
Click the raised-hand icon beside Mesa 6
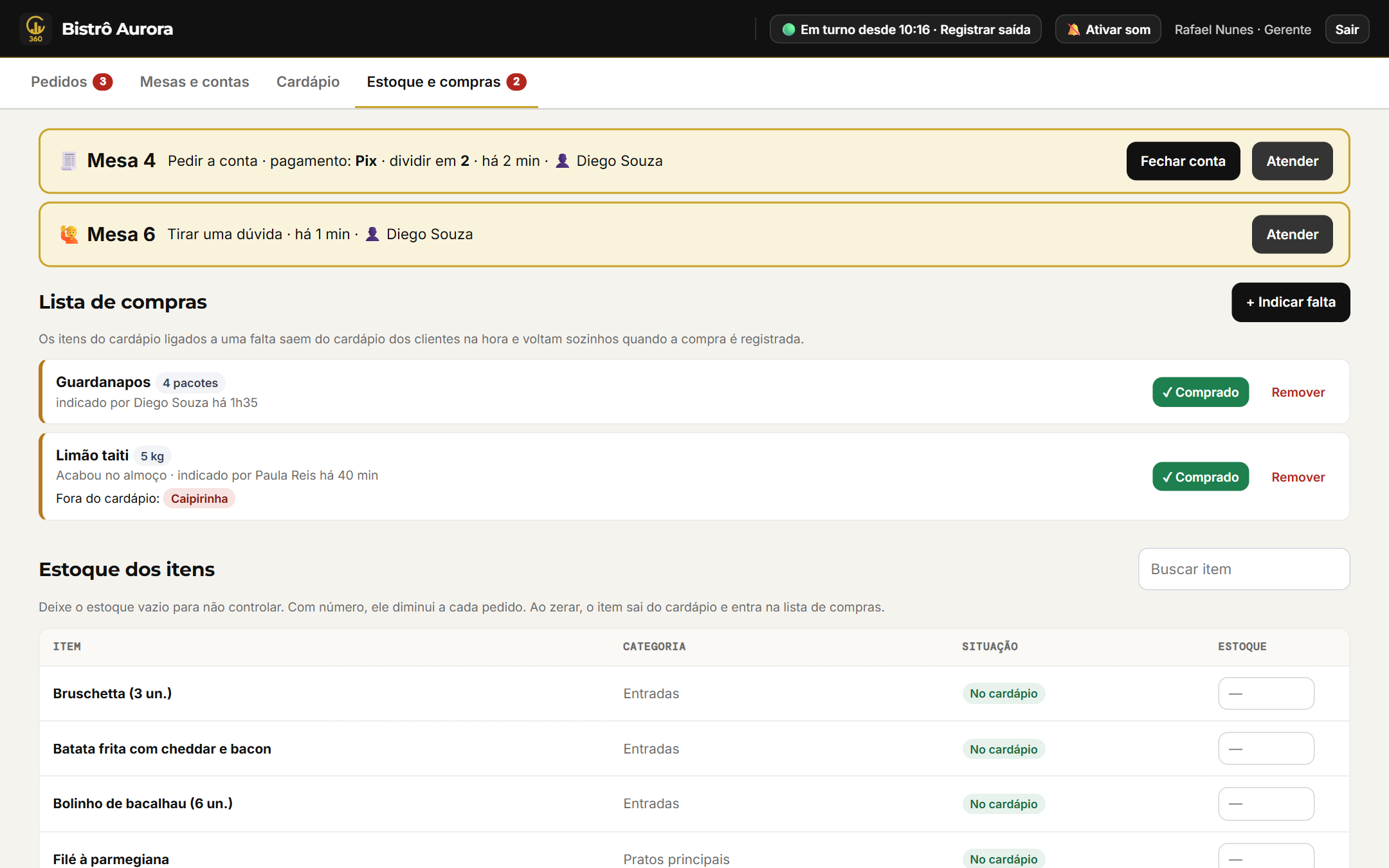pos(69,234)
